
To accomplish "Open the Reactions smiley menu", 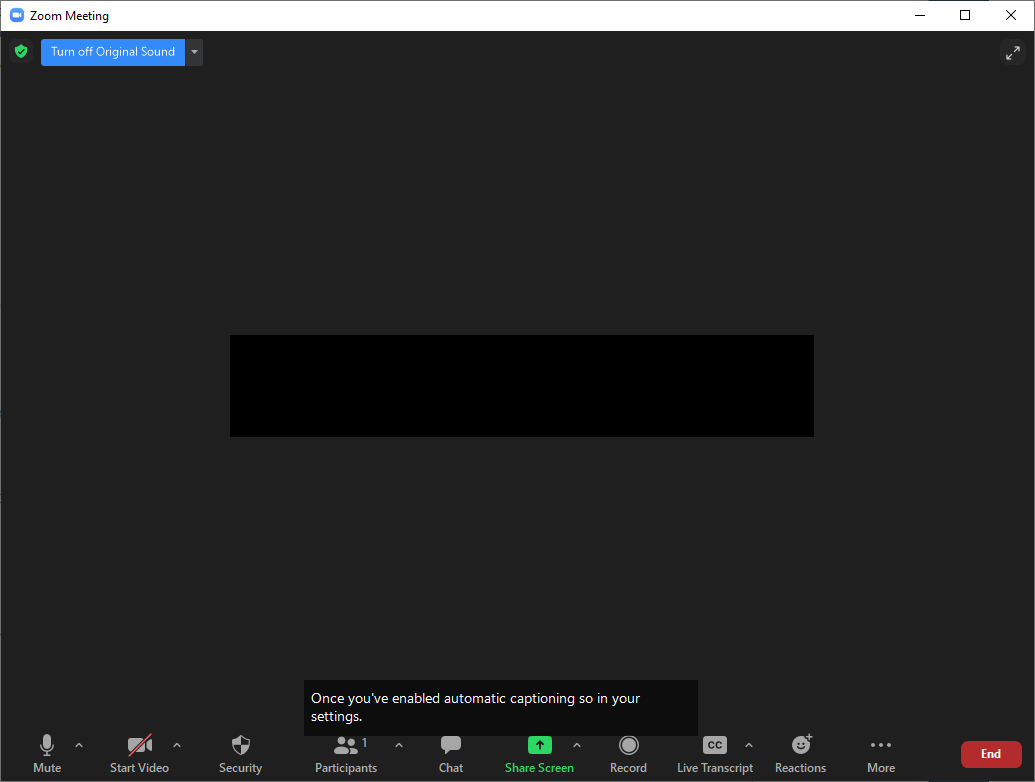I will point(801,753).
